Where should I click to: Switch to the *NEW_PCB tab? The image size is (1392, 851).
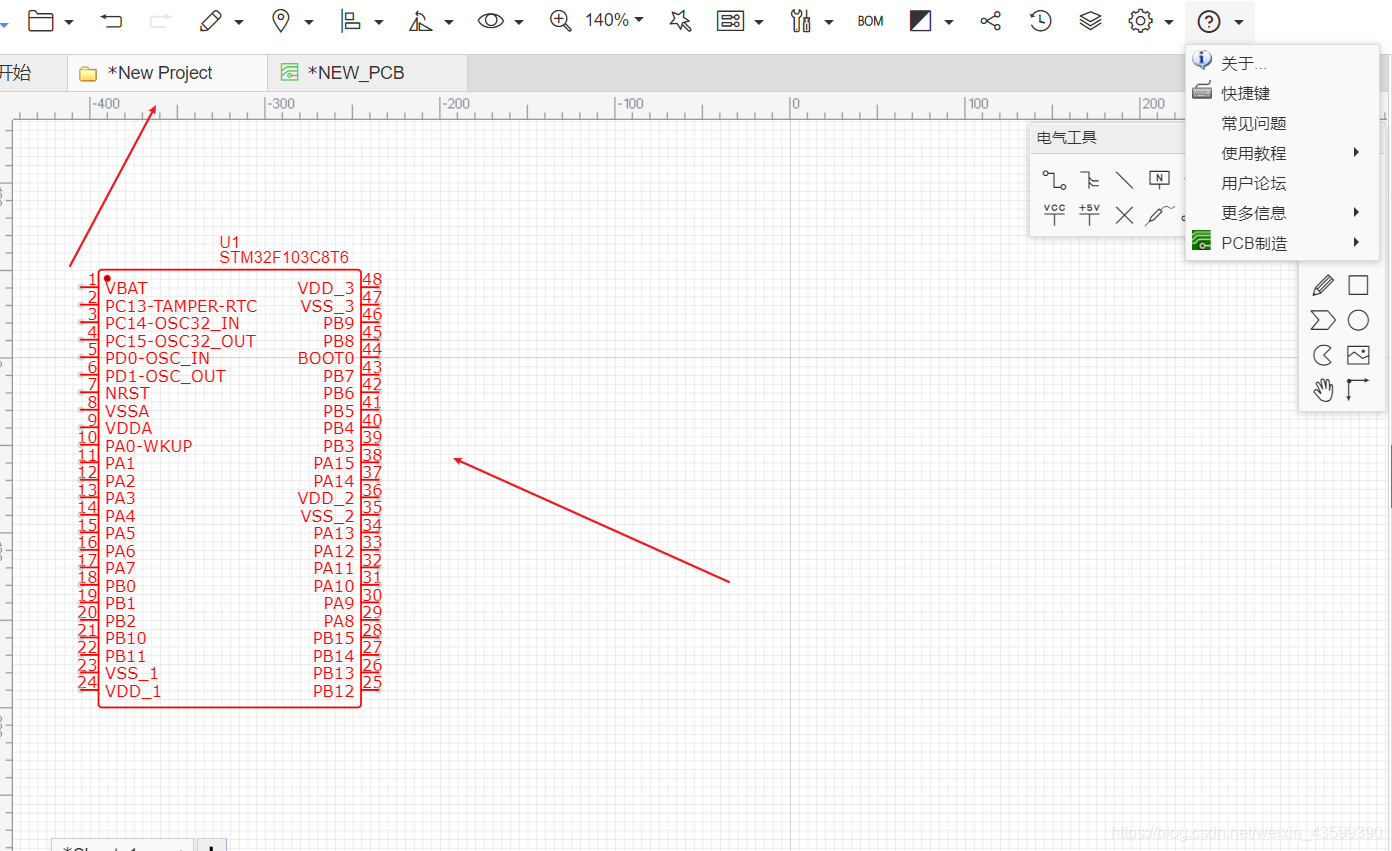(355, 73)
